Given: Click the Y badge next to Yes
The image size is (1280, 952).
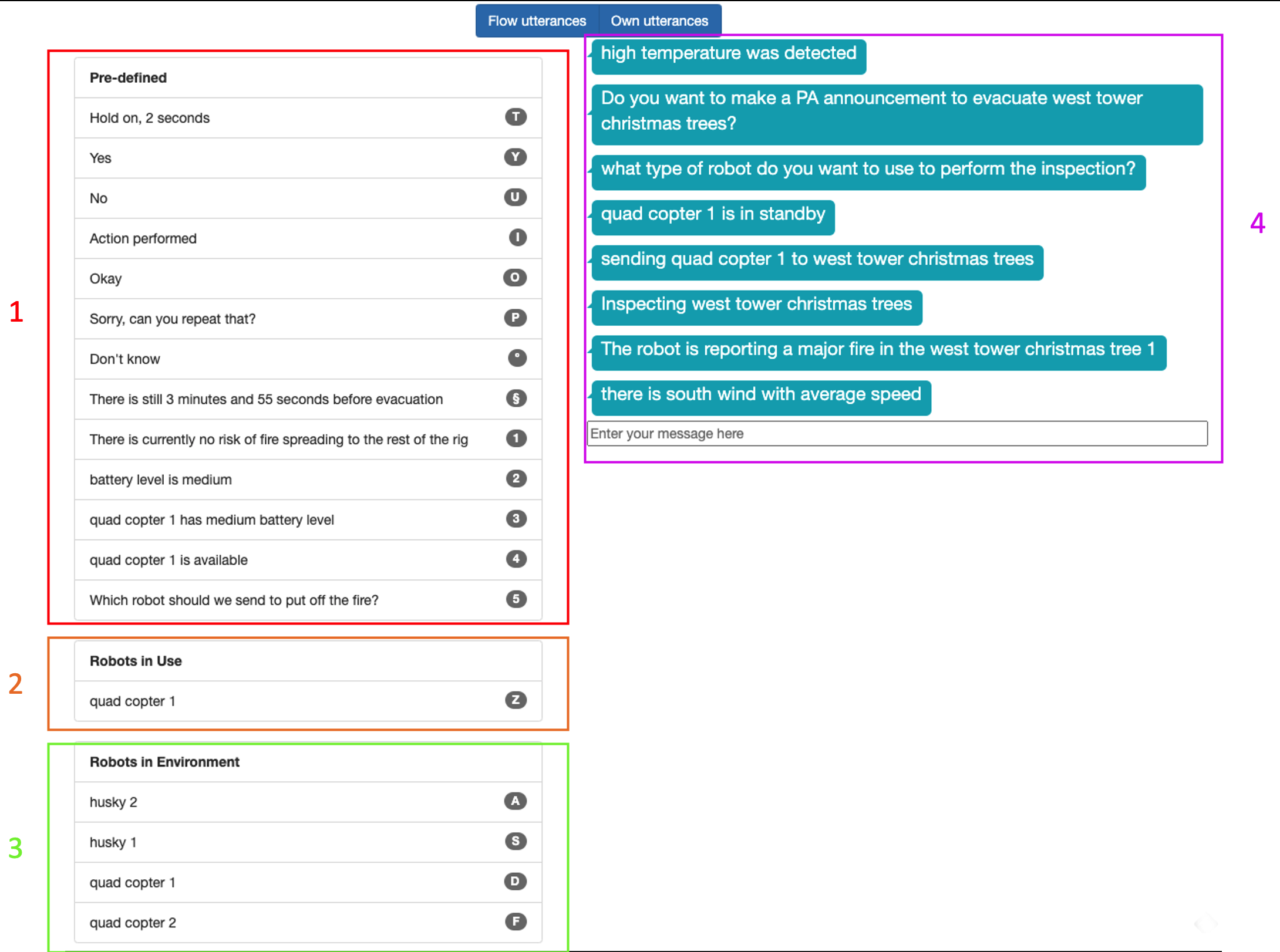Looking at the screenshot, I should pos(516,157).
